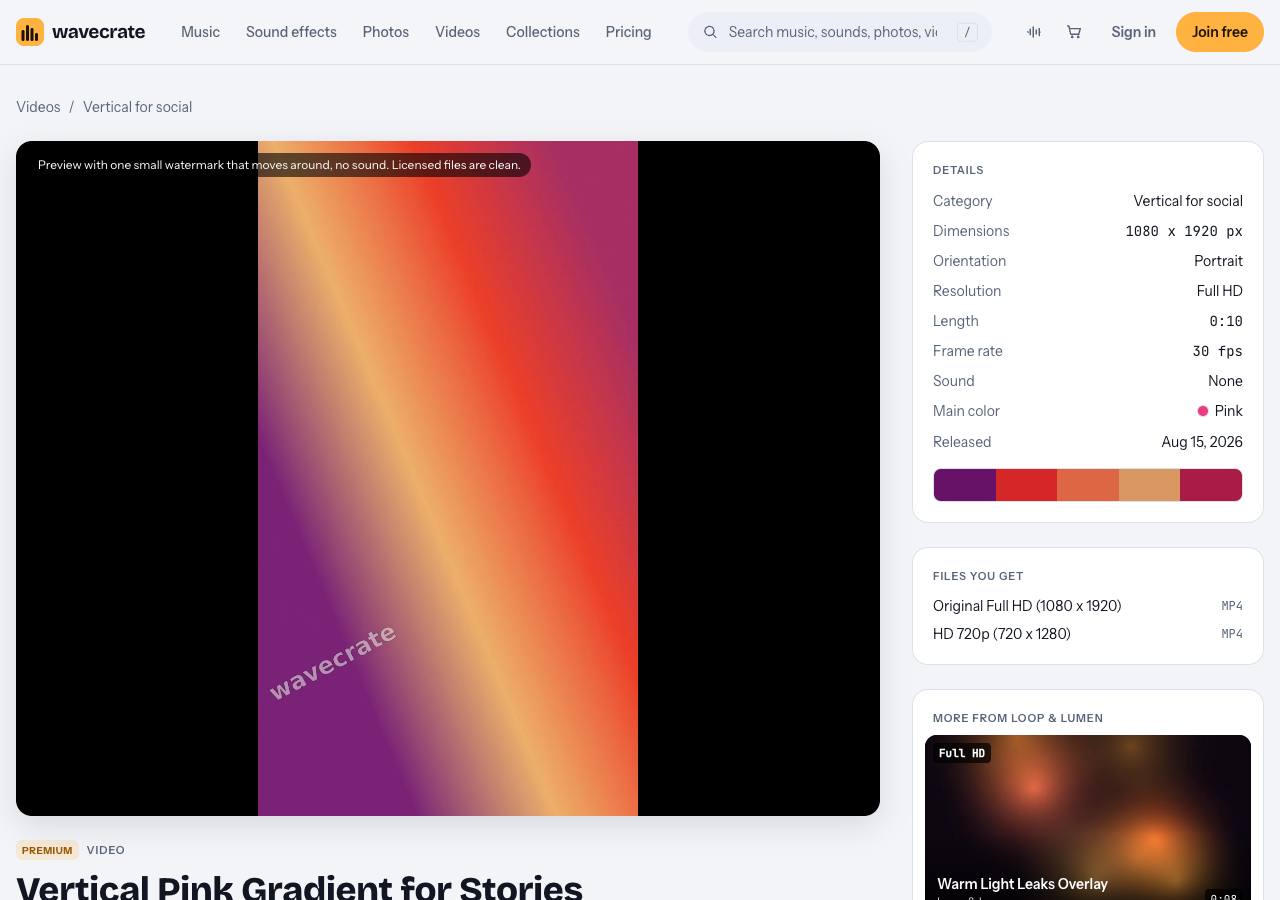Go to Videos breadcrumb link
Image resolution: width=1280 pixels, height=900 pixels.
pyautogui.click(x=38, y=107)
